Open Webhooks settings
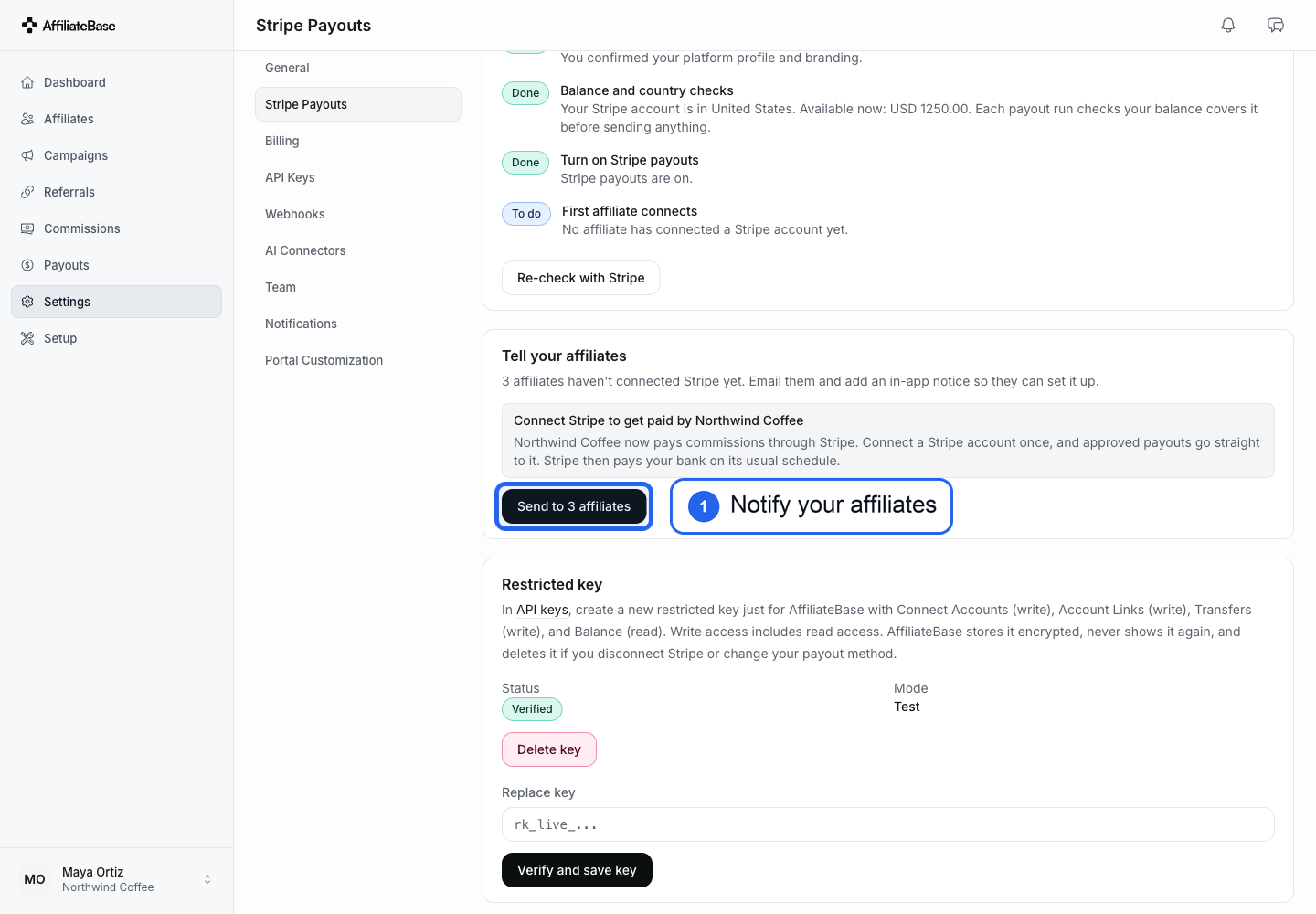 358,214
